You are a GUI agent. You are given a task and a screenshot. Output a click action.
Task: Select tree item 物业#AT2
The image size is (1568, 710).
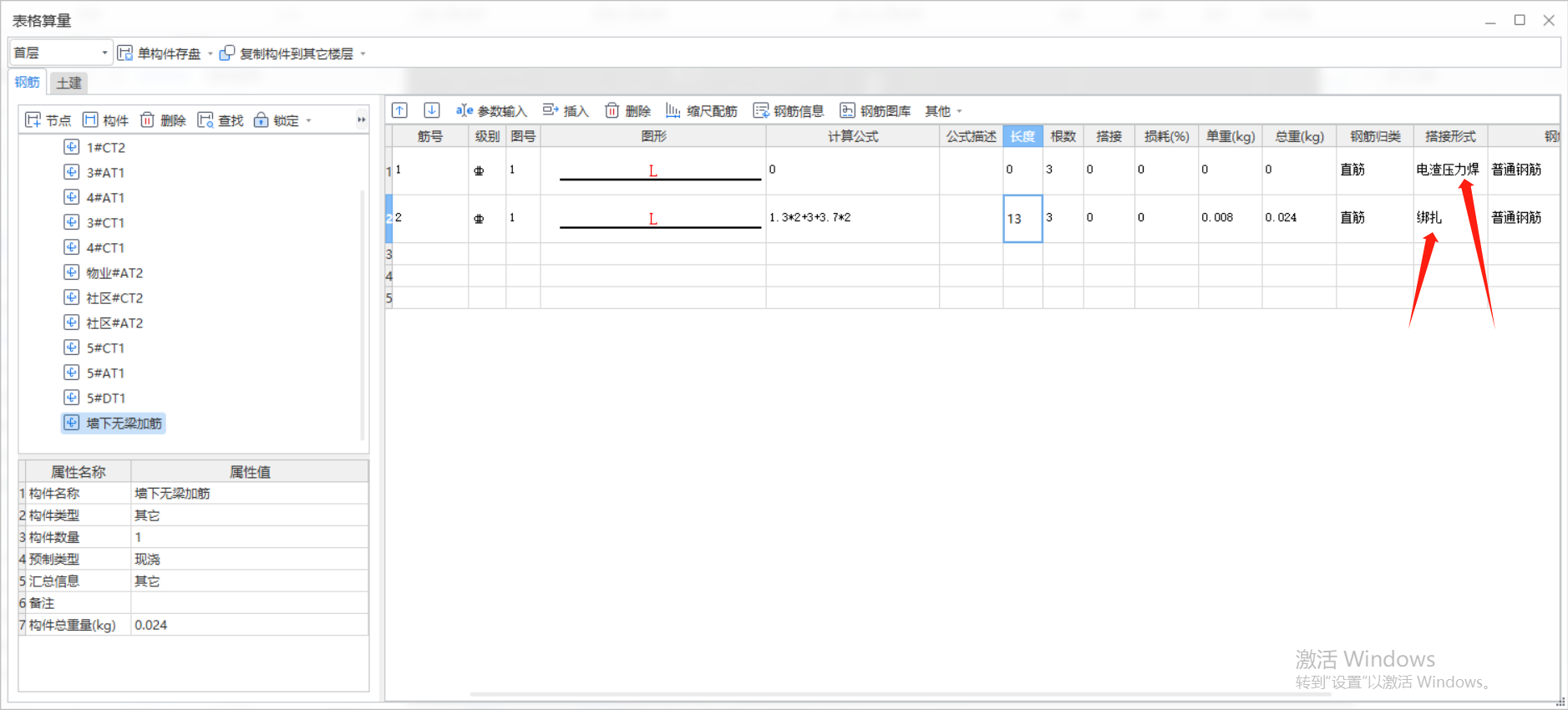tap(114, 273)
